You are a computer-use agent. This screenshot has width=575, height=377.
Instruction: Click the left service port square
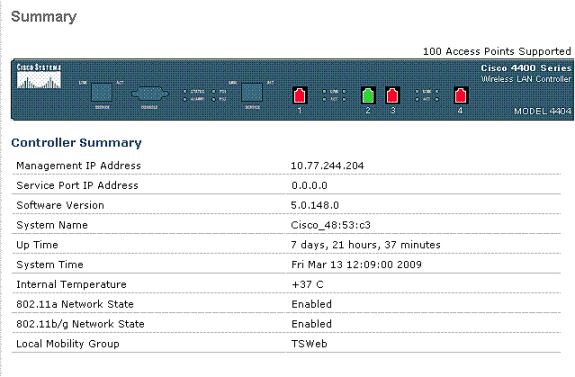[x=102, y=92]
